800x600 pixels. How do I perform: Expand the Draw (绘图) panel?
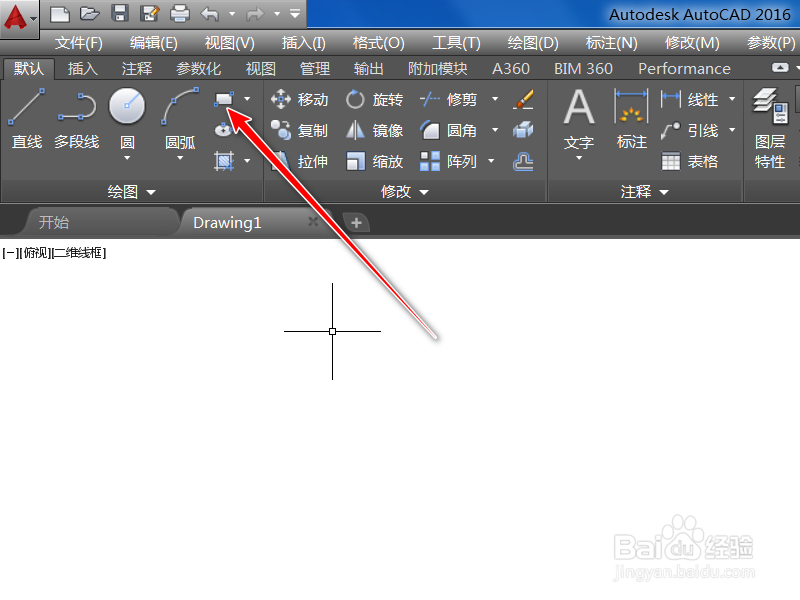point(132,192)
